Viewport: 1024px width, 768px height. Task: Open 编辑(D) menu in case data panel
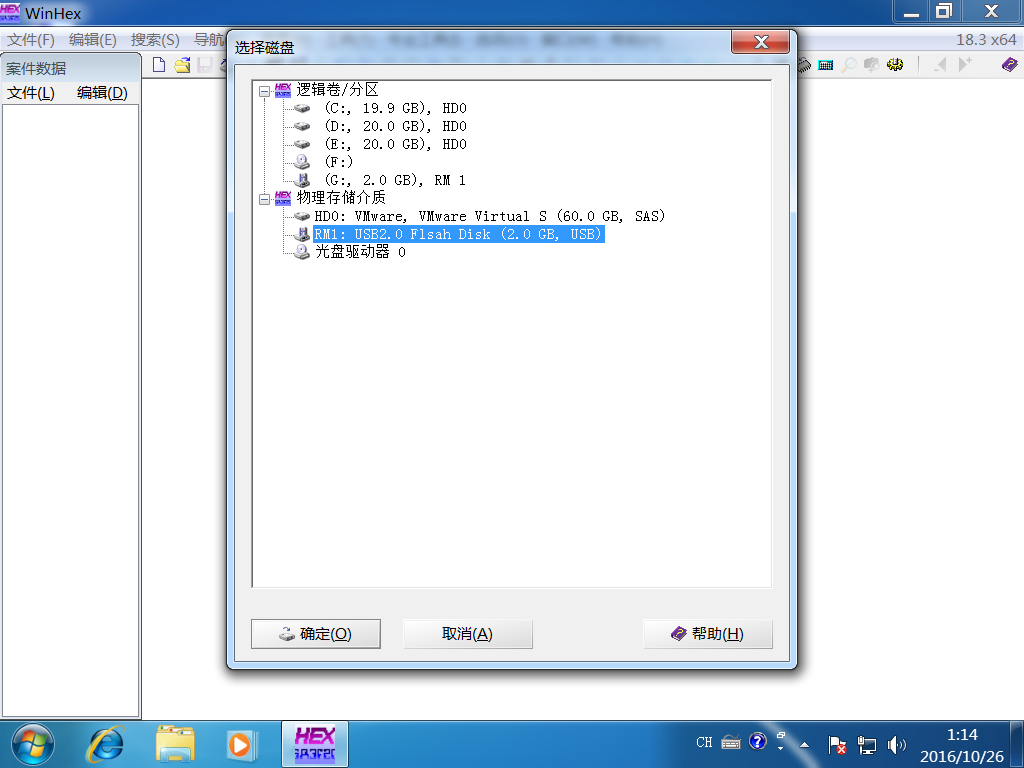[x=102, y=93]
